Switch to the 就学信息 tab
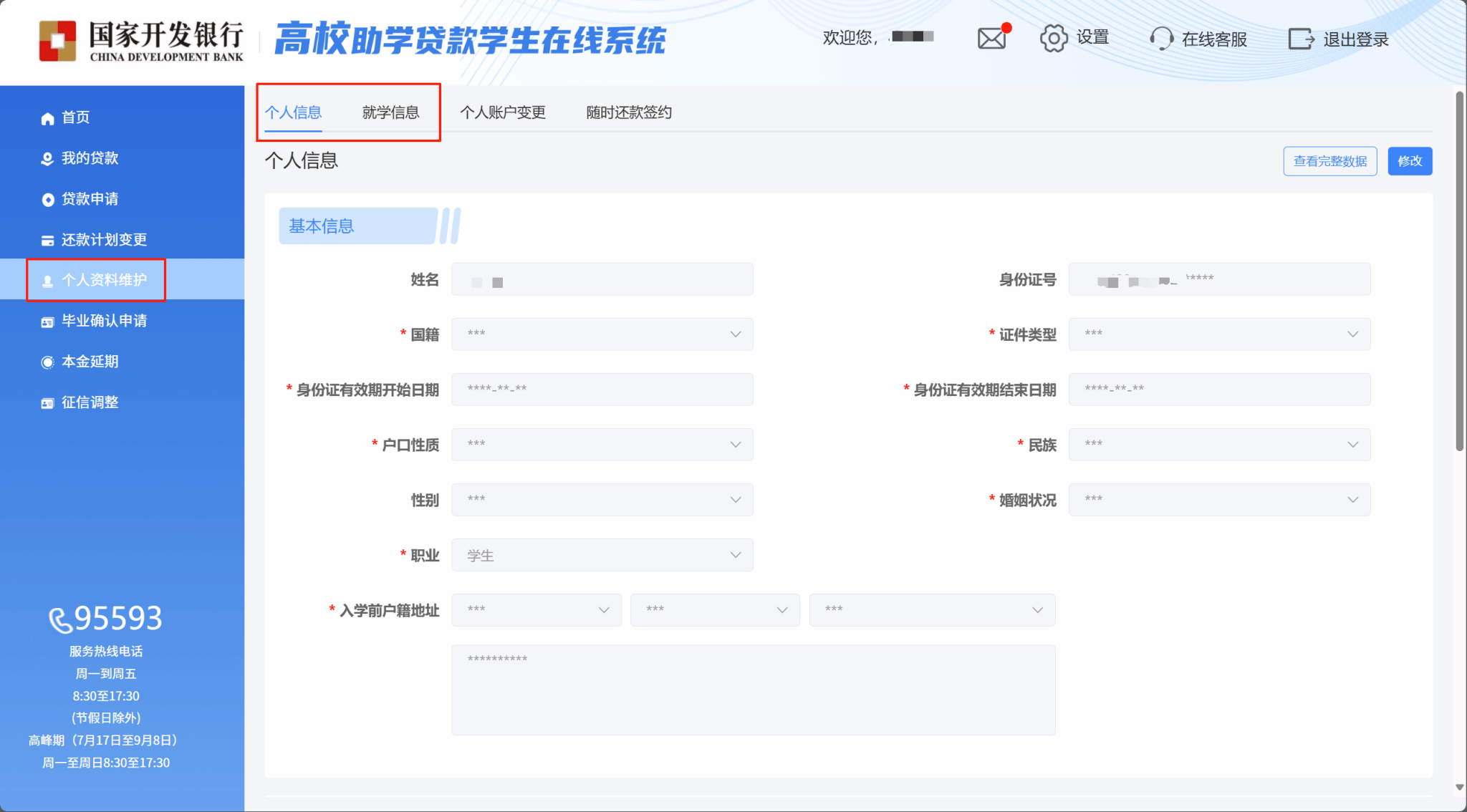 390,112
